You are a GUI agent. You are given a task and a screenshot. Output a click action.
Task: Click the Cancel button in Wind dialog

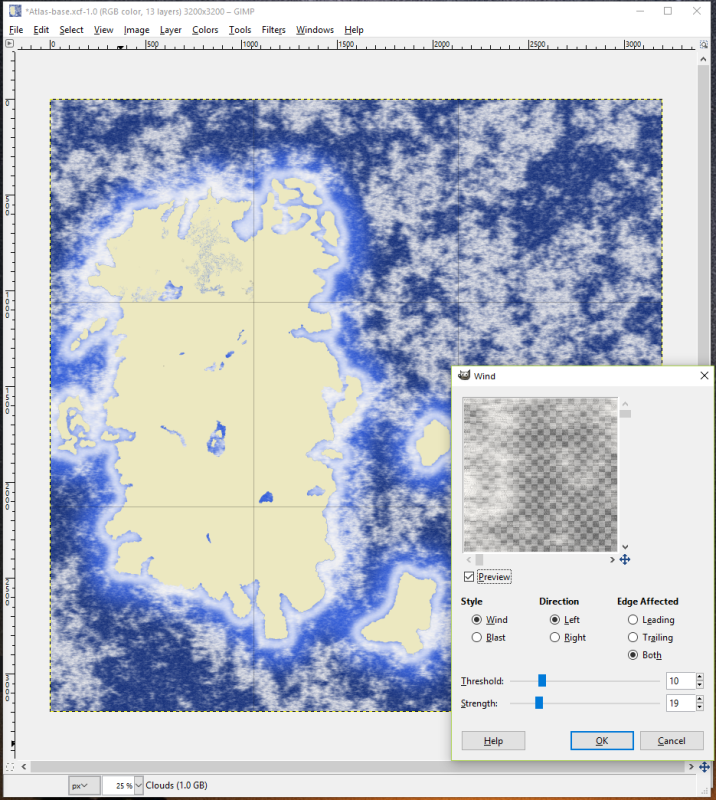[x=672, y=741]
